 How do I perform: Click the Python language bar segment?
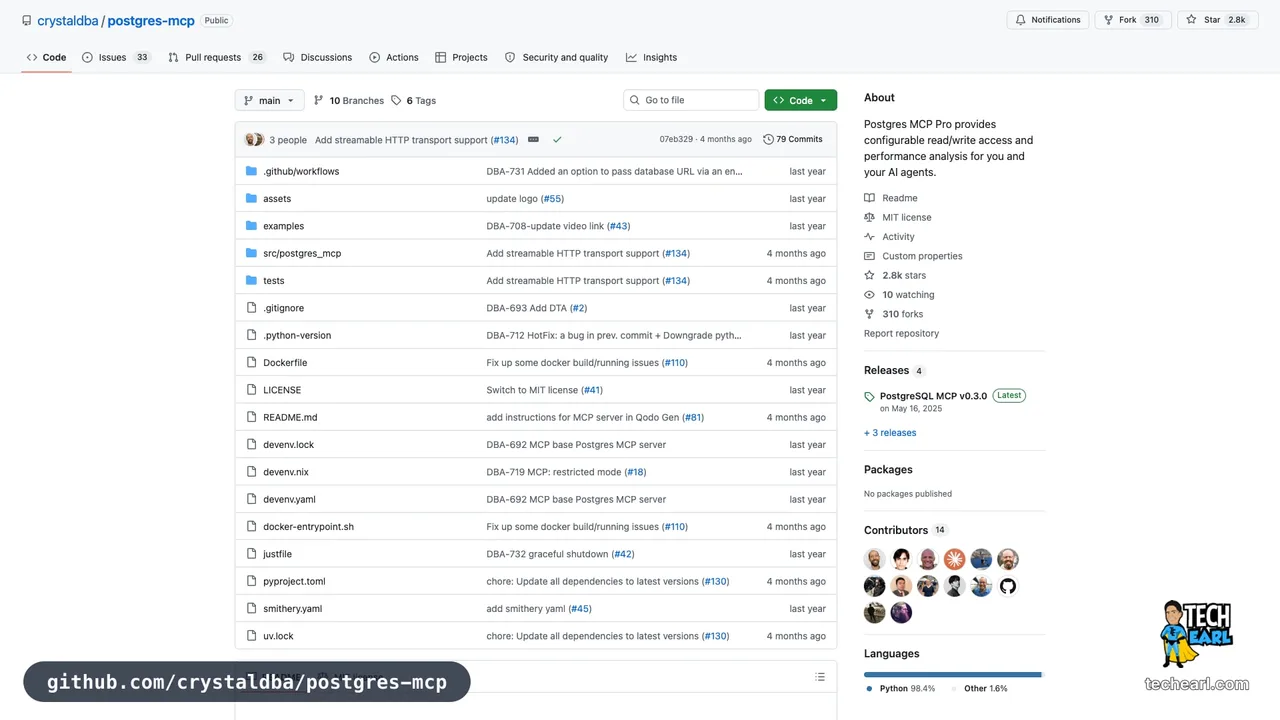952,675
